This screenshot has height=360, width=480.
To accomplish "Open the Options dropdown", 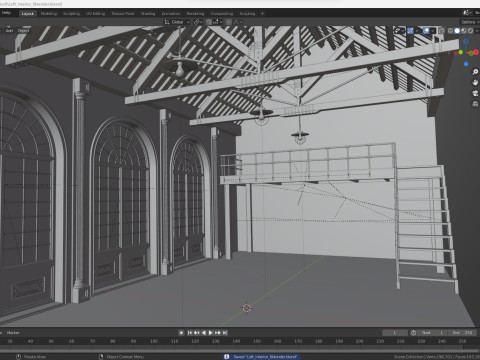I will (470, 22).
